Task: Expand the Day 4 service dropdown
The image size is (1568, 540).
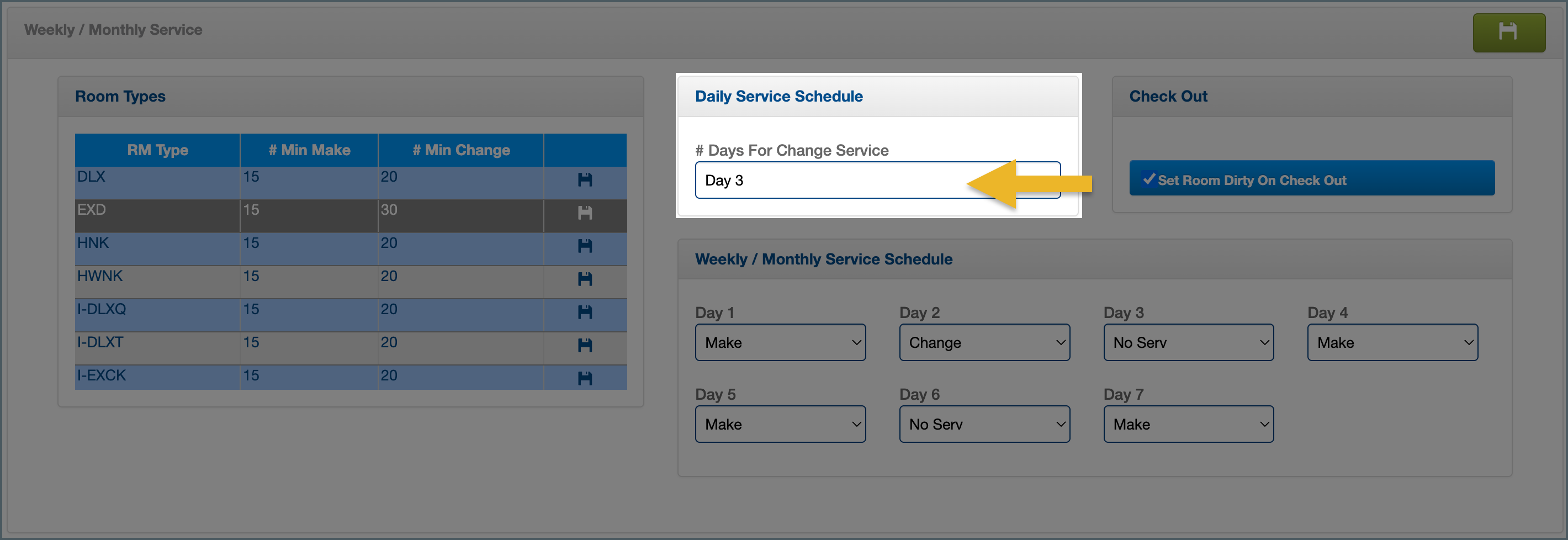Action: (x=1392, y=343)
